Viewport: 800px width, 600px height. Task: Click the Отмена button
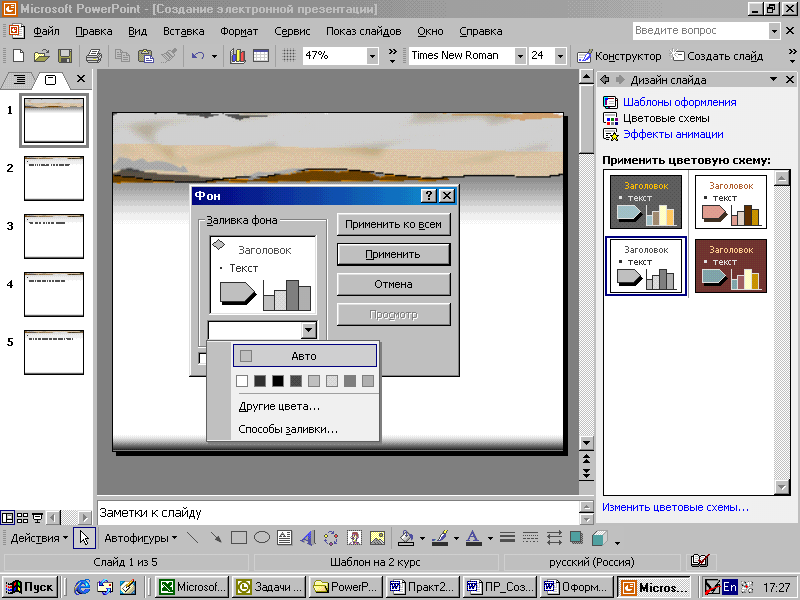[x=393, y=284]
